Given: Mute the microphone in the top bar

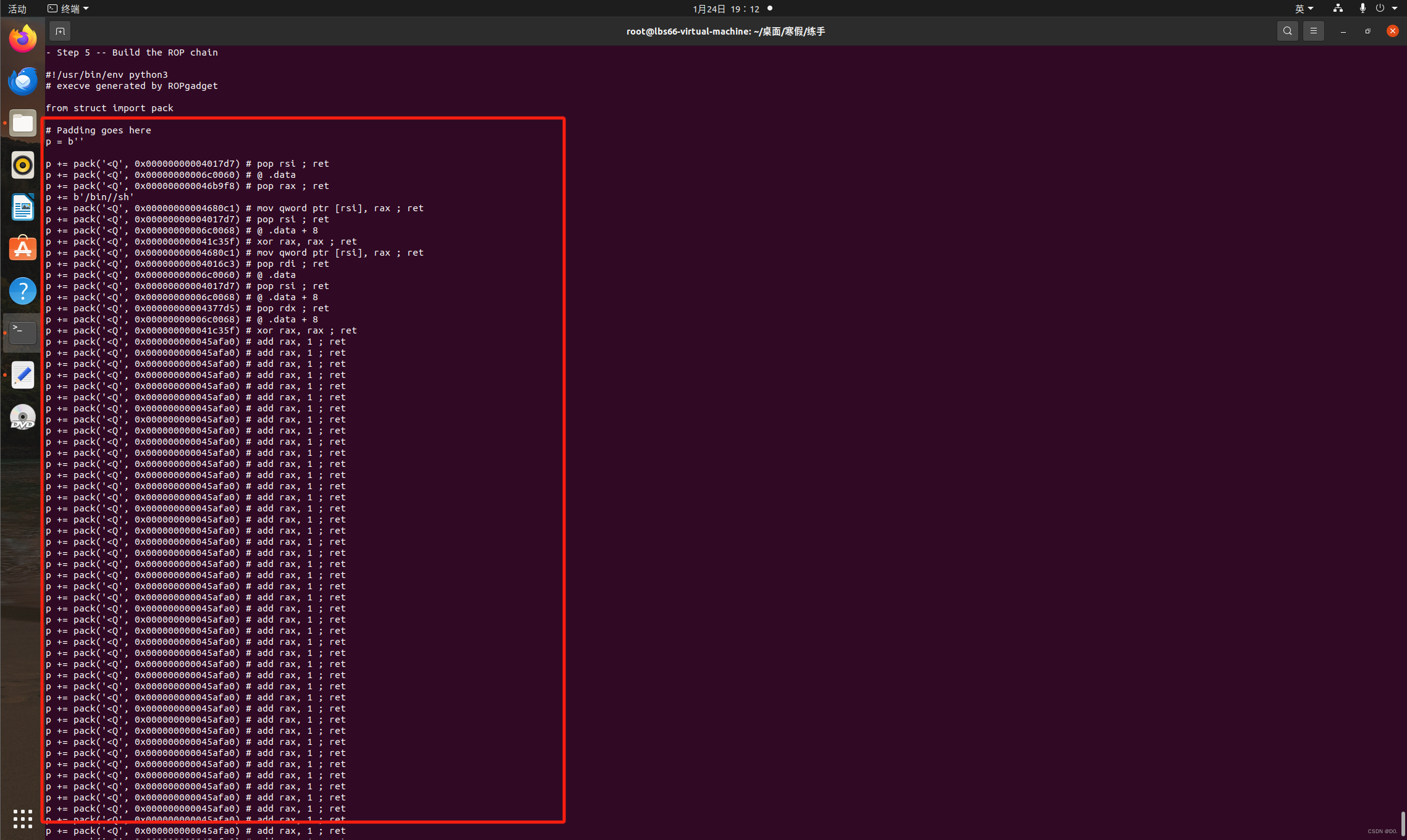Looking at the screenshot, I should coord(1362,8).
